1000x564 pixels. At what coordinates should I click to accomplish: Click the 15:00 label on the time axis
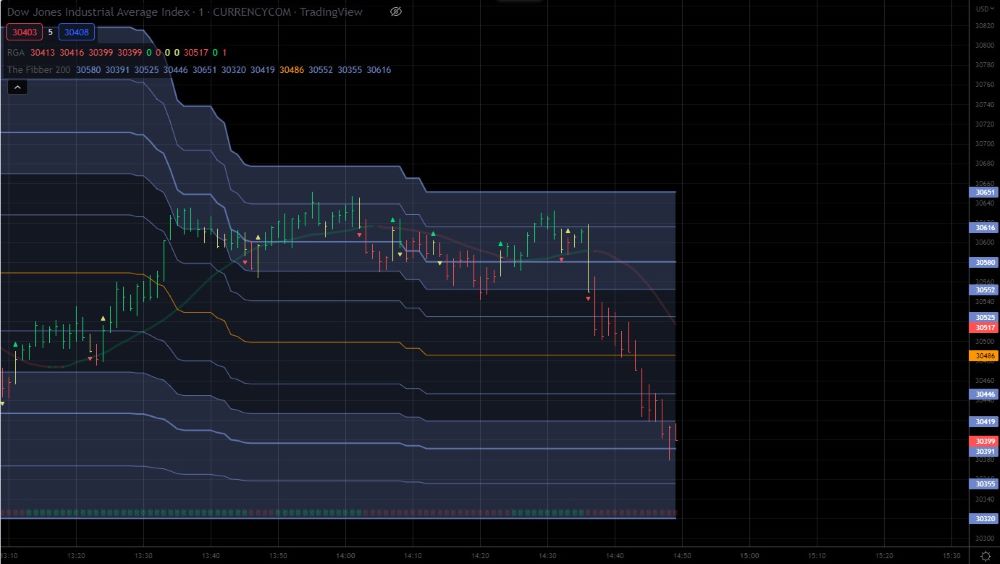pyautogui.click(x=749, y=556)
